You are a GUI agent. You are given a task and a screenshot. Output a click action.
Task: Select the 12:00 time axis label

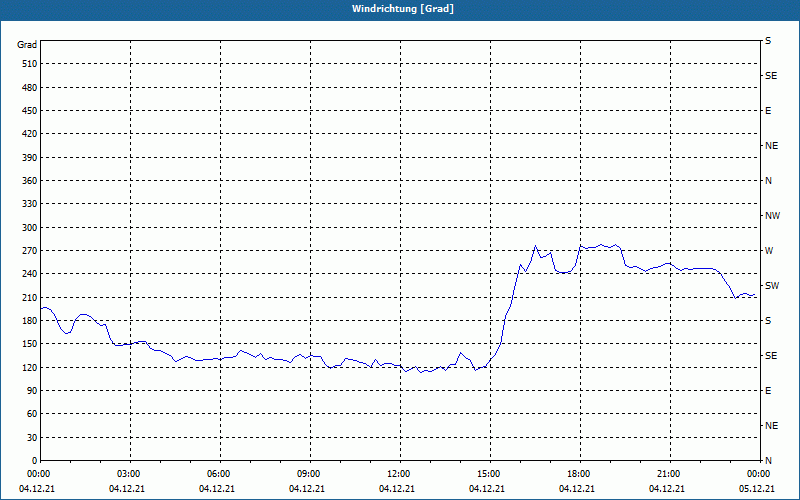click(400, 474)
